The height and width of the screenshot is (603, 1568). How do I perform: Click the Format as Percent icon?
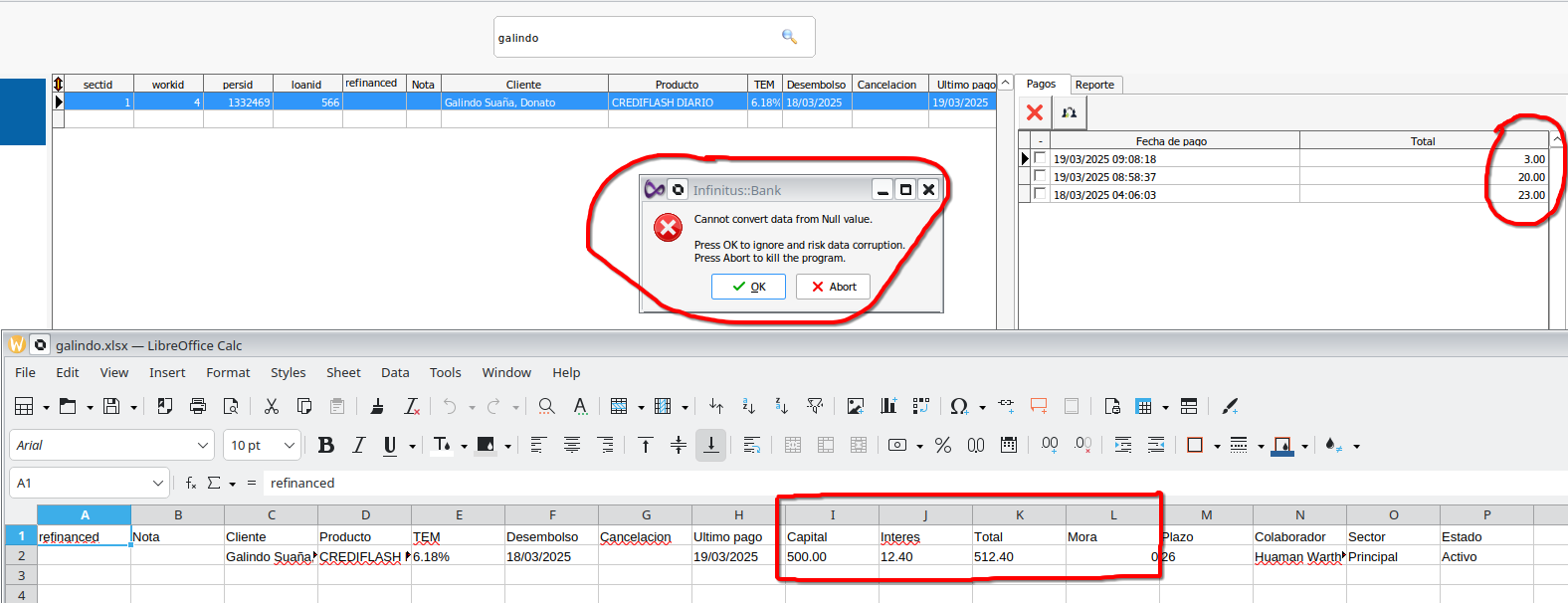[x=943, y=446]
